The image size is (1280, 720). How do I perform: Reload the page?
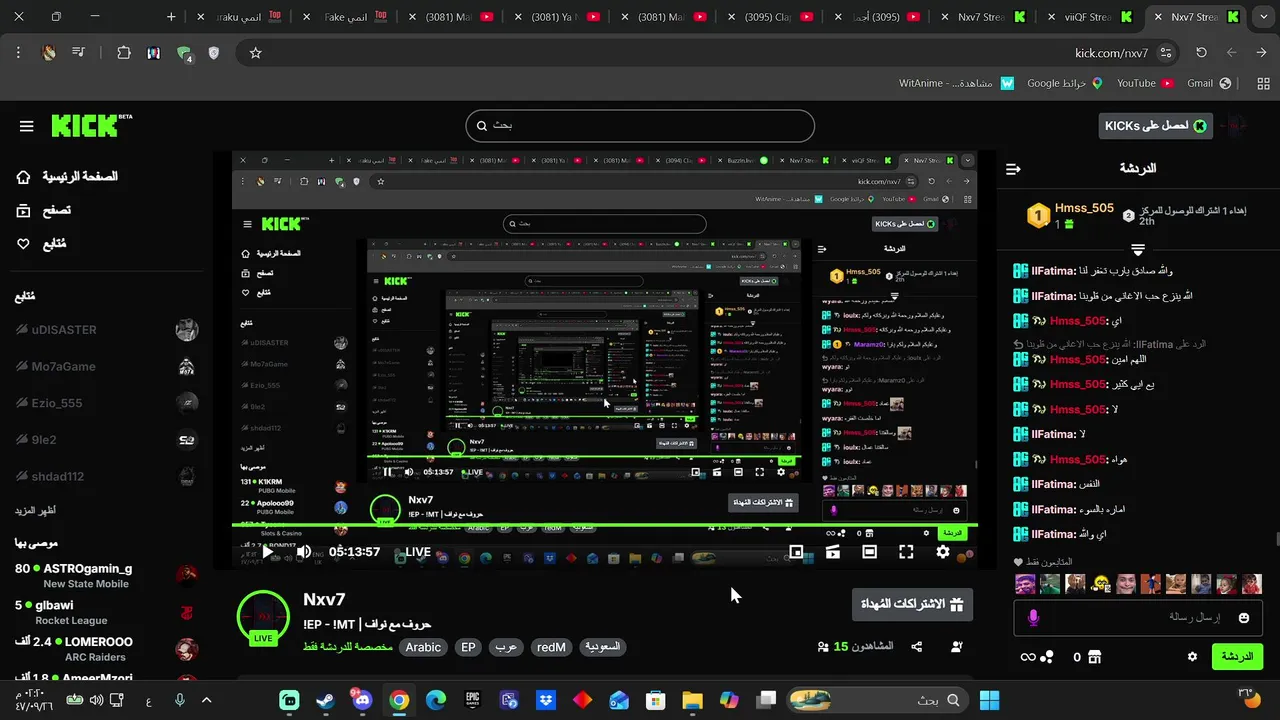(x=1201, y=53)
